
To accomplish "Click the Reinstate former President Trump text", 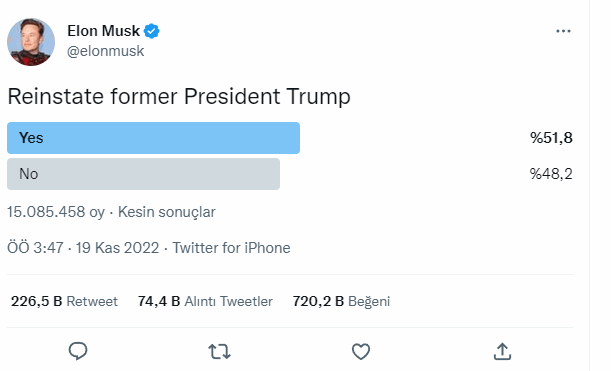I will tap(179, 96).
